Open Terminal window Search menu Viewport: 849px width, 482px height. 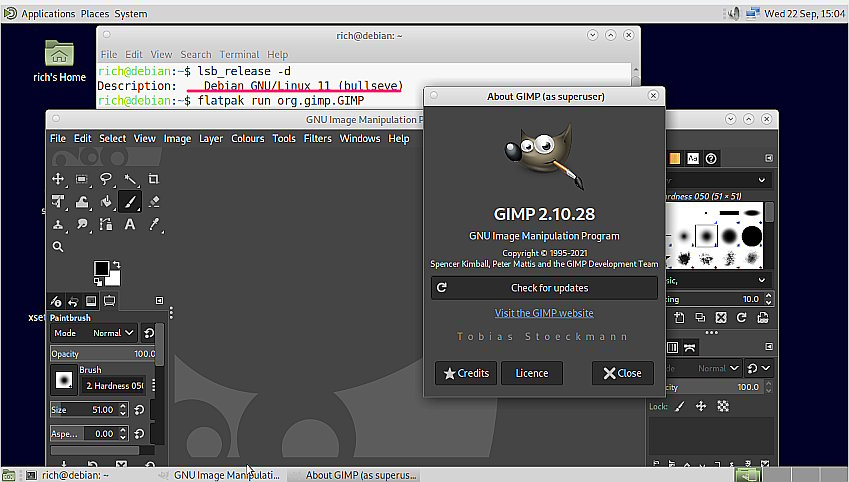pyautogui.click(x=195, y=55)
